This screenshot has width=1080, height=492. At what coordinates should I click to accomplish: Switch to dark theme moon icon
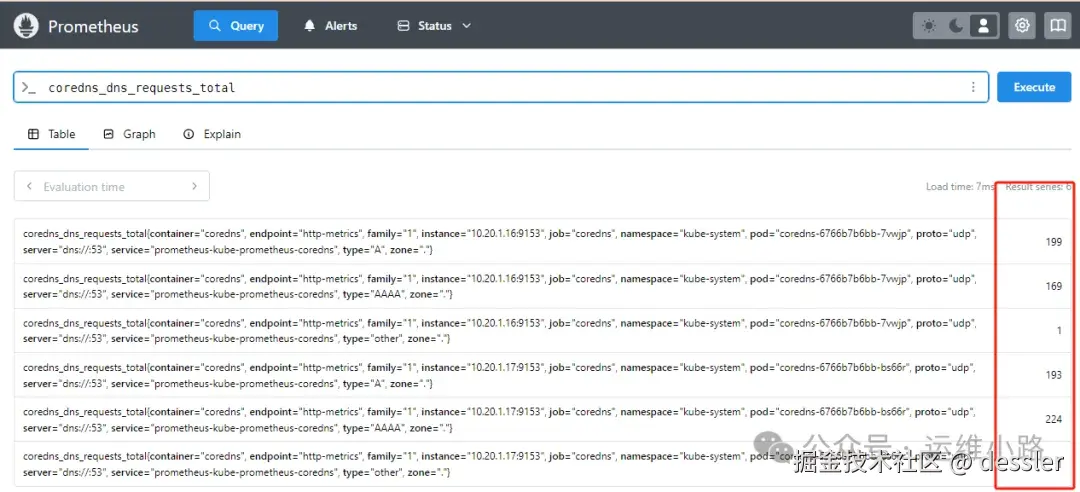(956, 26)
